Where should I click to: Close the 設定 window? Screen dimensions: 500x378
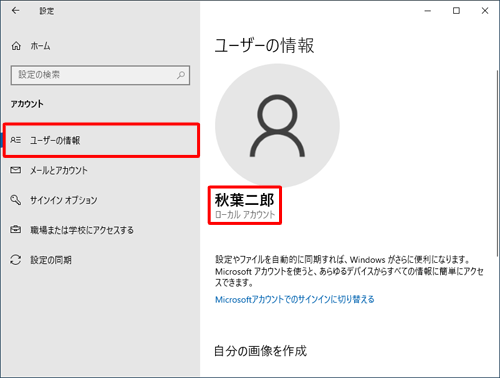[x=485, y=11]
